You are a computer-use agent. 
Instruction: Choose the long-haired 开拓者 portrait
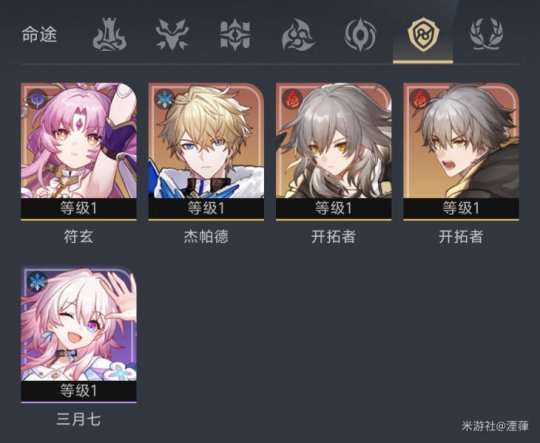(334, 141)
